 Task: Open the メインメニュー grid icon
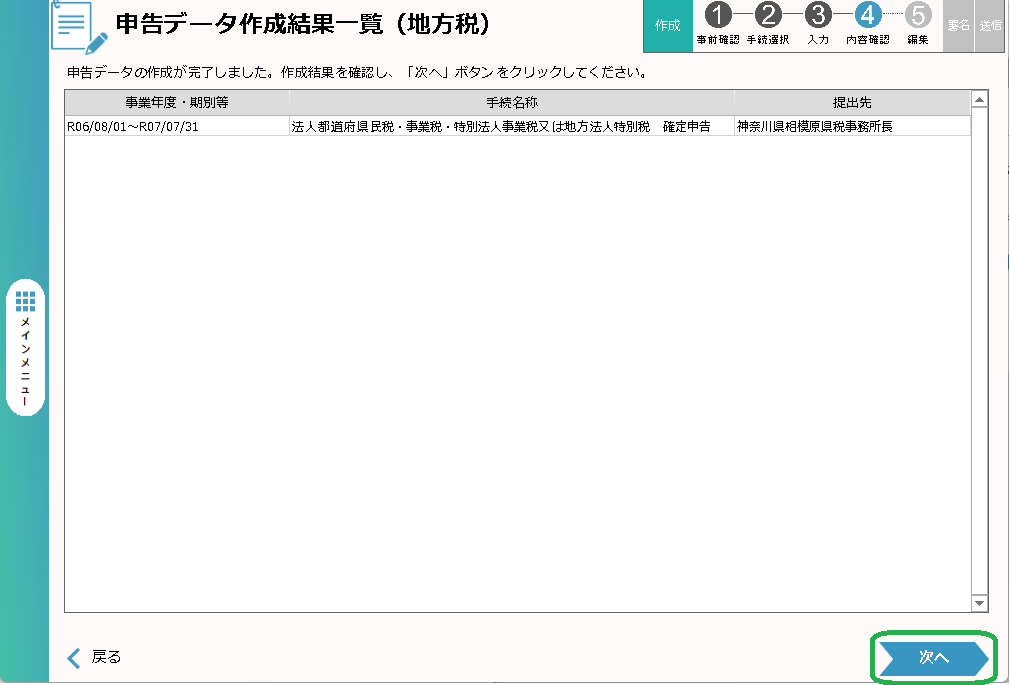pyautogui.click(x=26, y=301)
